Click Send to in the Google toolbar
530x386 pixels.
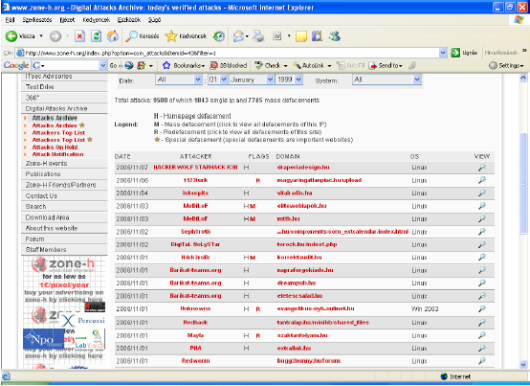385,65
